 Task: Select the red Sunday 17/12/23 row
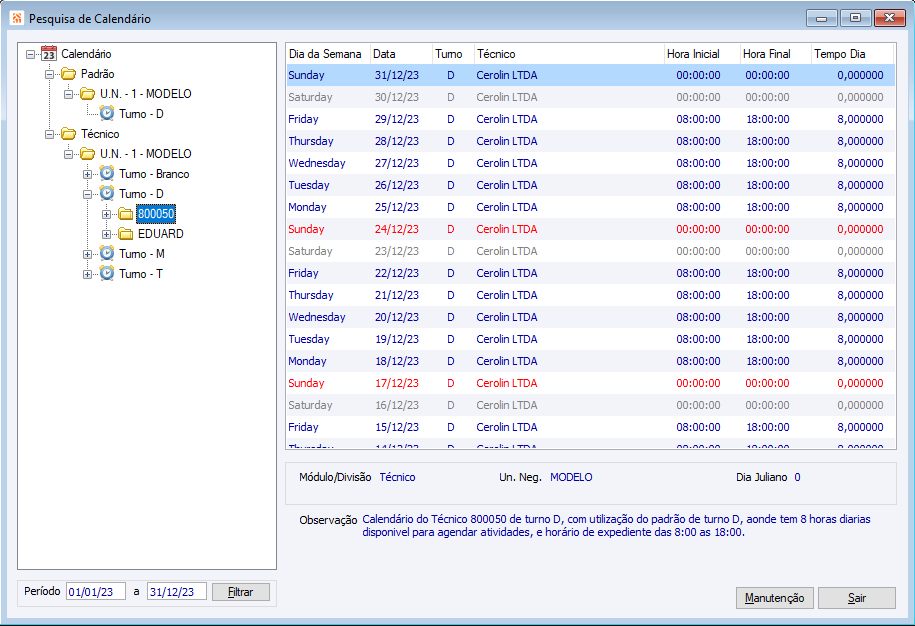click(591, 383)
